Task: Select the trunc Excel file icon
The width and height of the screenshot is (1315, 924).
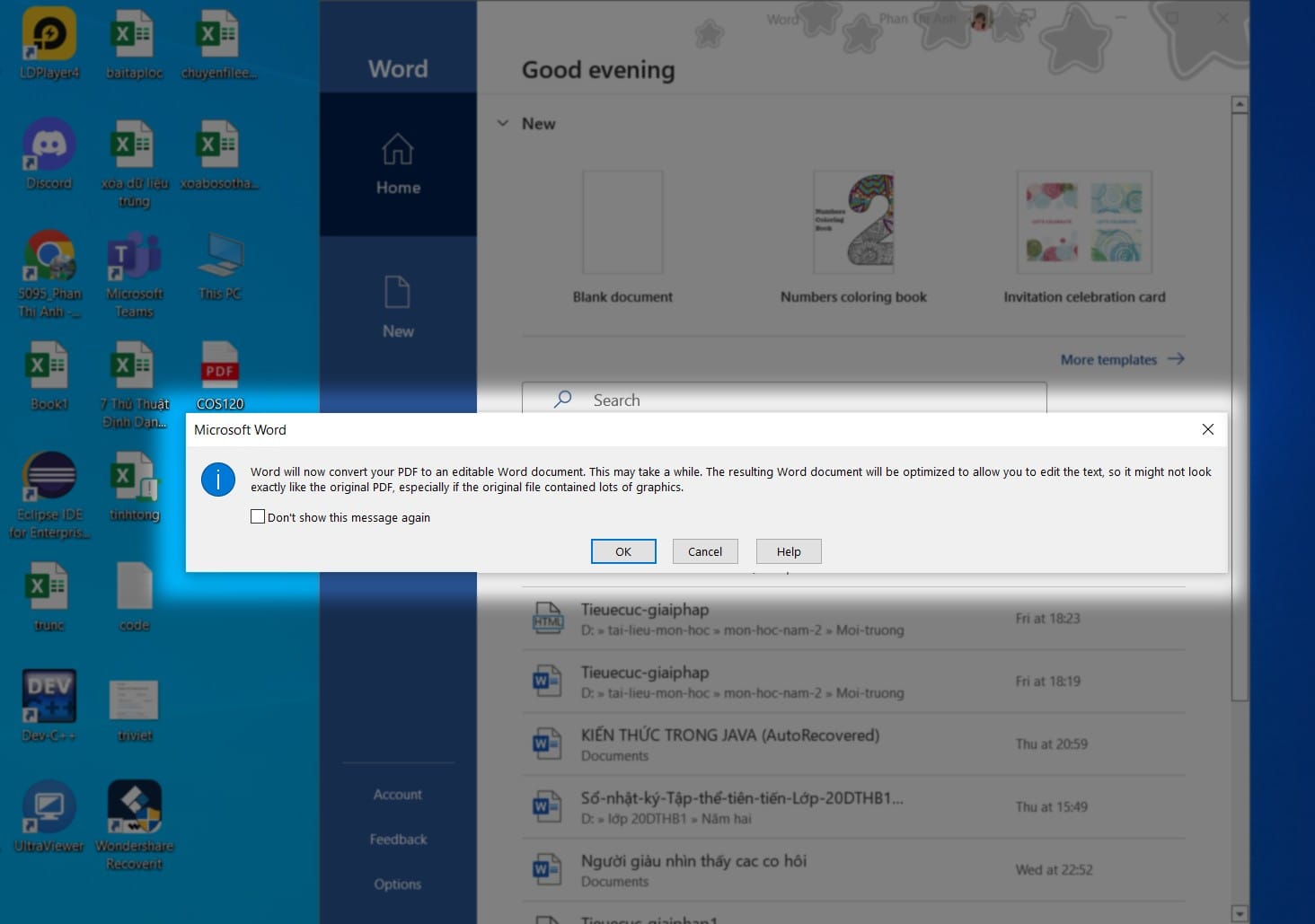Action: click(49, 596)
